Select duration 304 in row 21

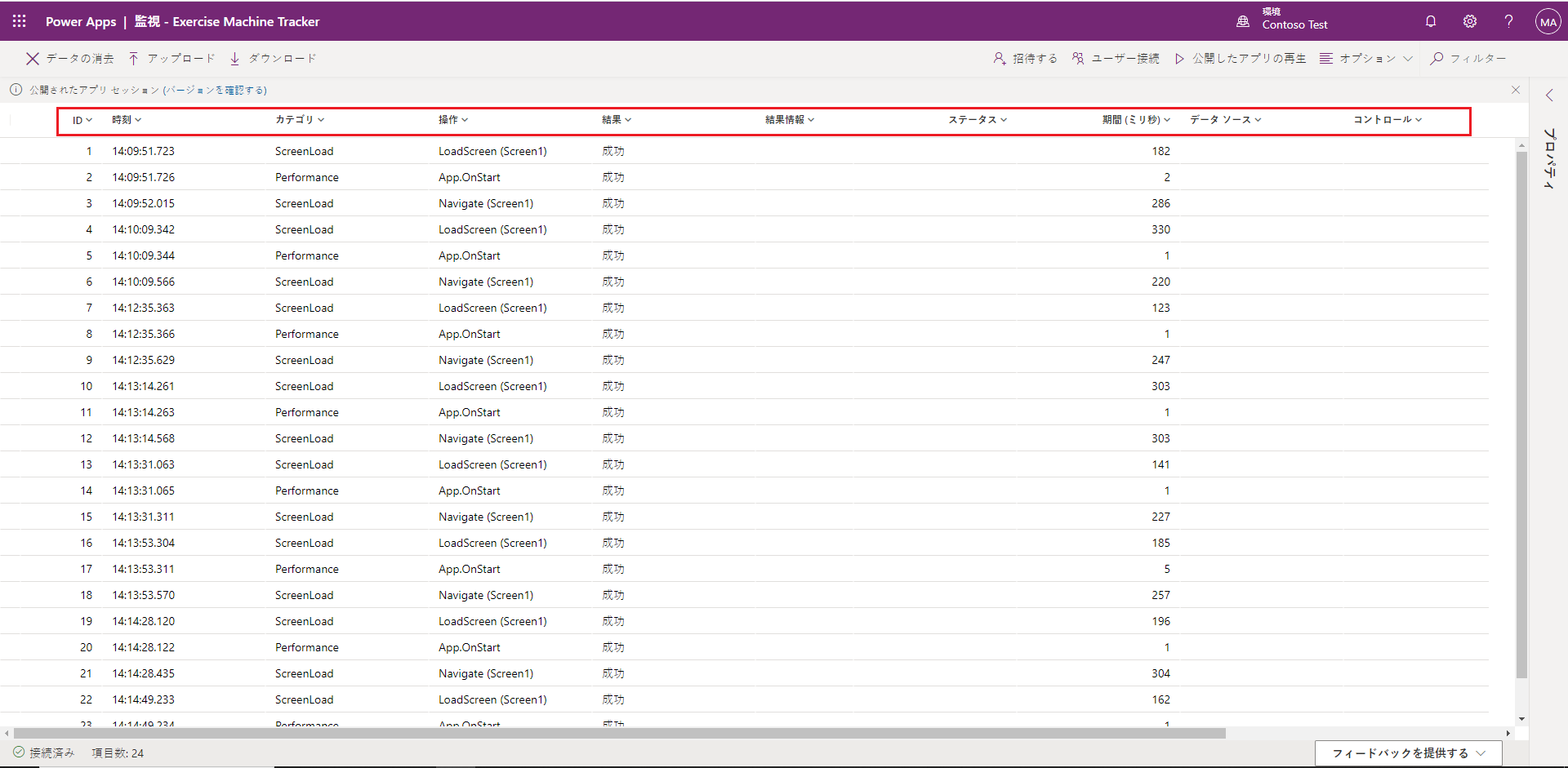click(x=1160, y=673)
